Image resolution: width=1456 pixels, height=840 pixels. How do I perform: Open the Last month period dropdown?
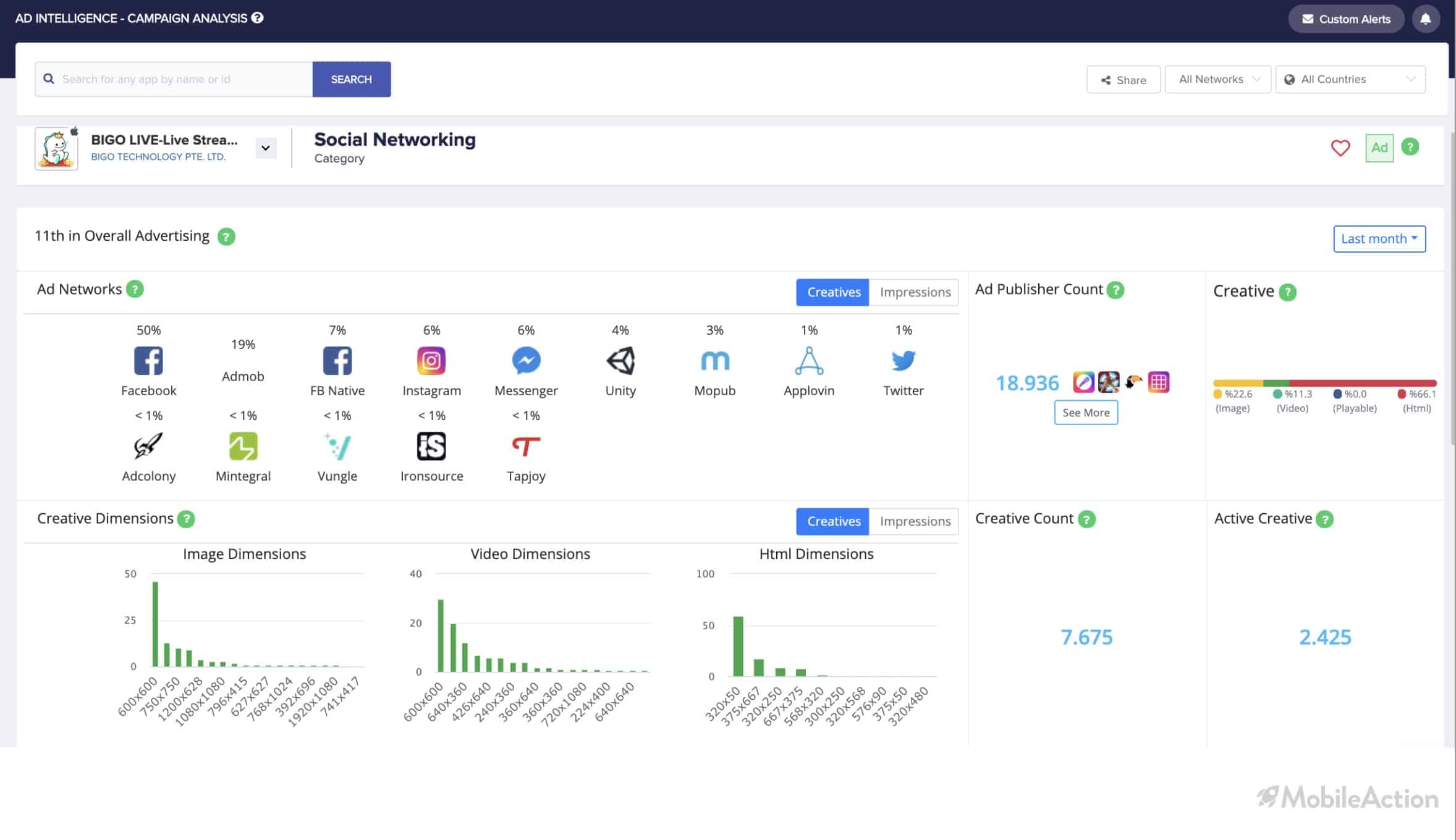(x=1379, y=239)
